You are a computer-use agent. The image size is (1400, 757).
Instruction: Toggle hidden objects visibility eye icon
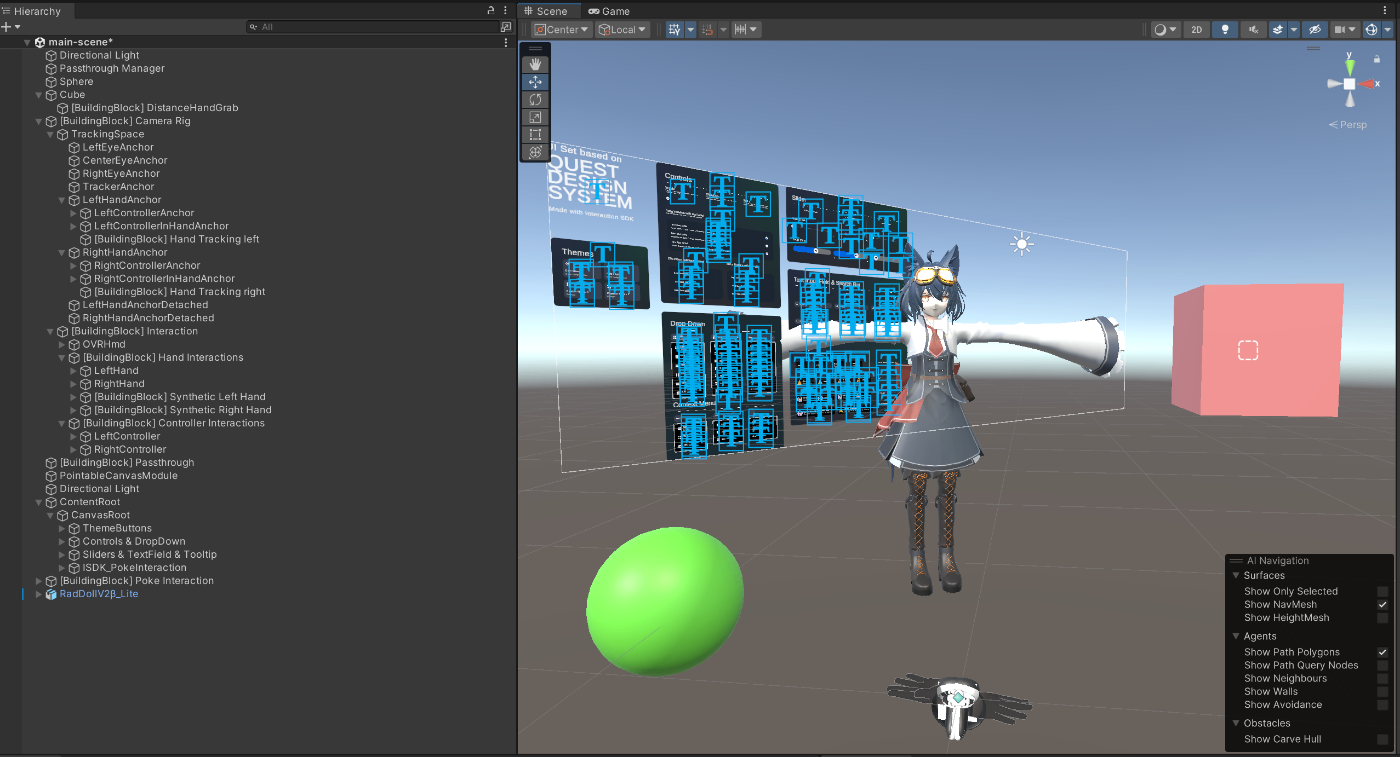pos(1315,30)
